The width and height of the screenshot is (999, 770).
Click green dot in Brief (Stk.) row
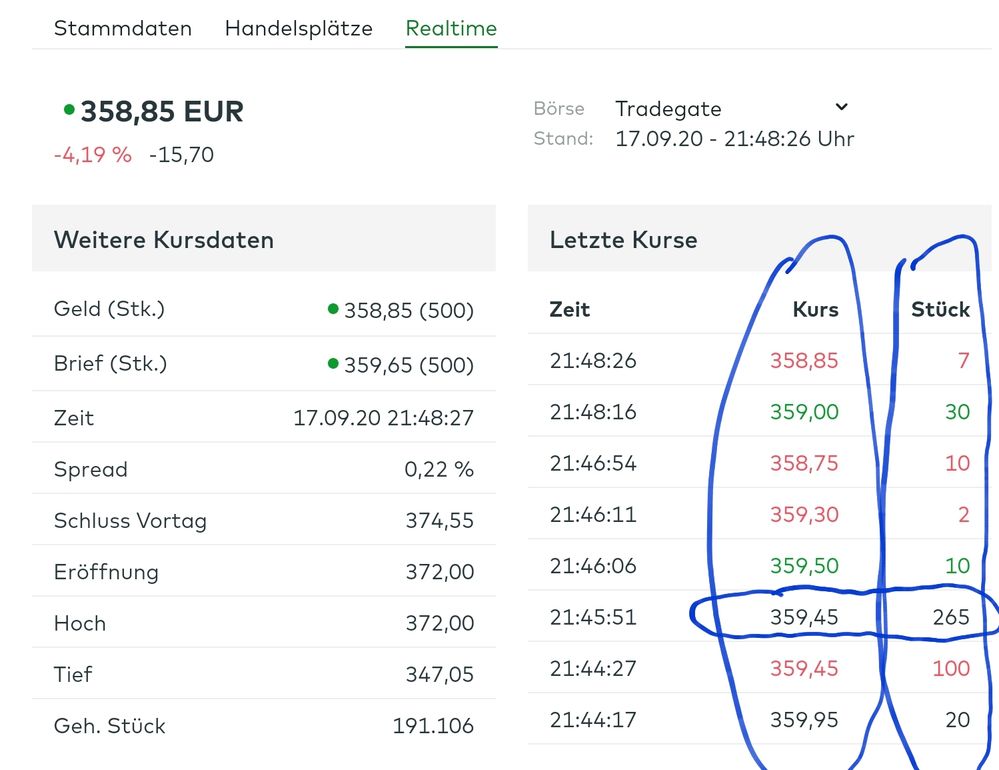click(x=333, y=364)
